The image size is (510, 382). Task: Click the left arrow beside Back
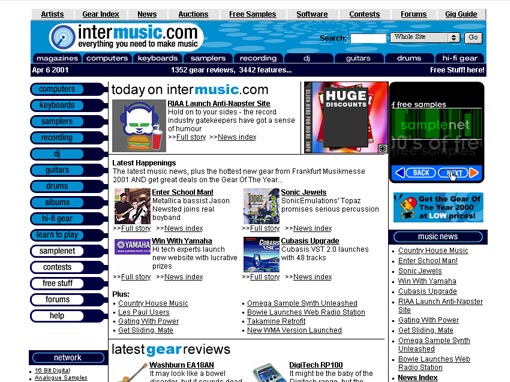399,173
